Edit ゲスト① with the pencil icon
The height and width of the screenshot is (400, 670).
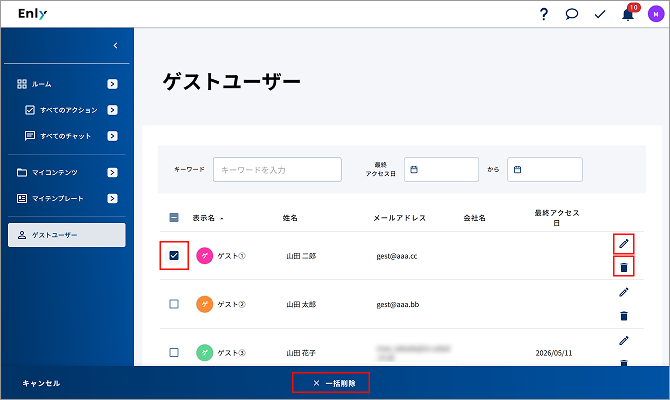click(x=624, y=244)
